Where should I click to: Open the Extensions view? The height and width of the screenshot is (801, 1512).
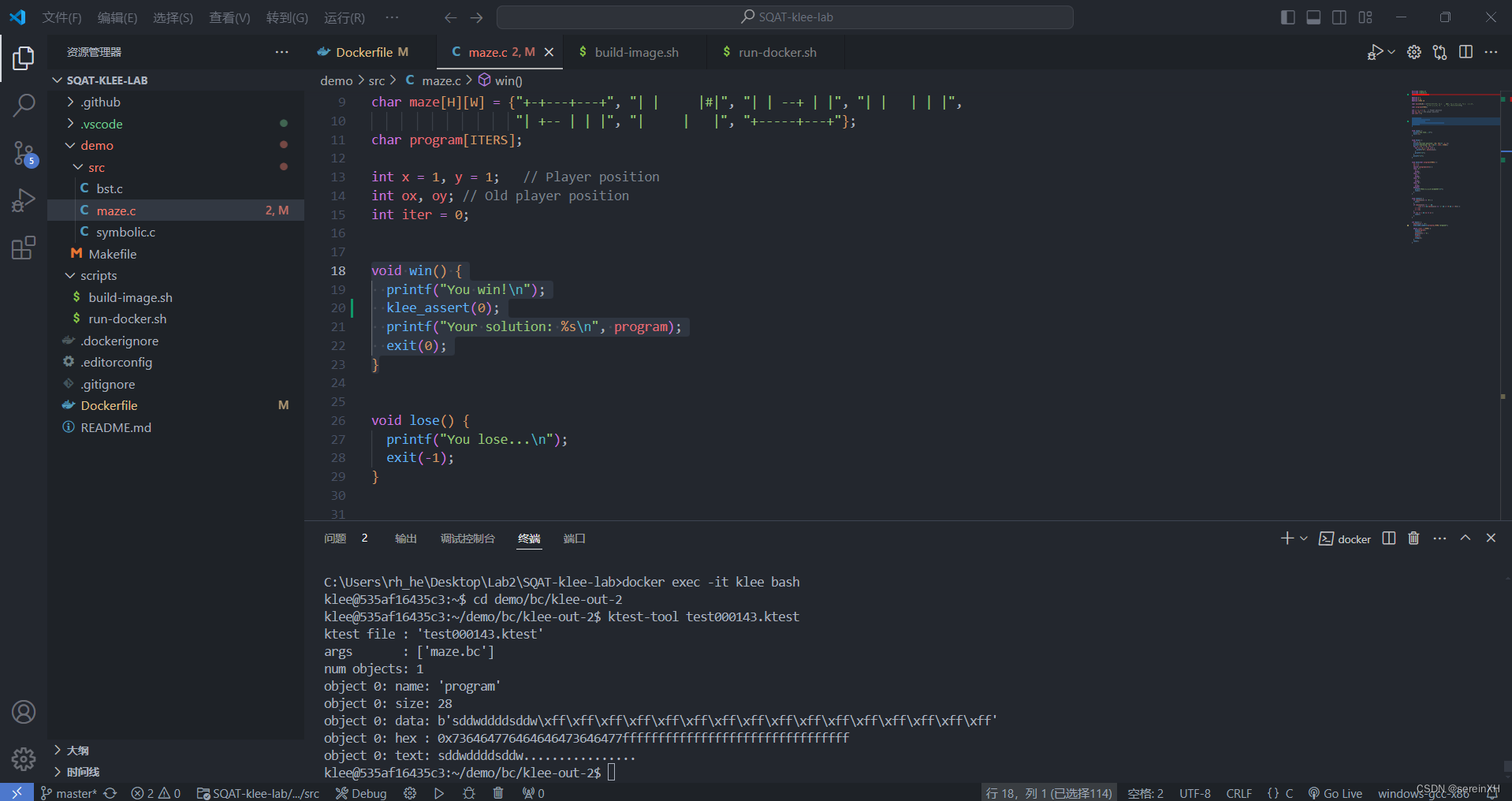coord(24,248)
